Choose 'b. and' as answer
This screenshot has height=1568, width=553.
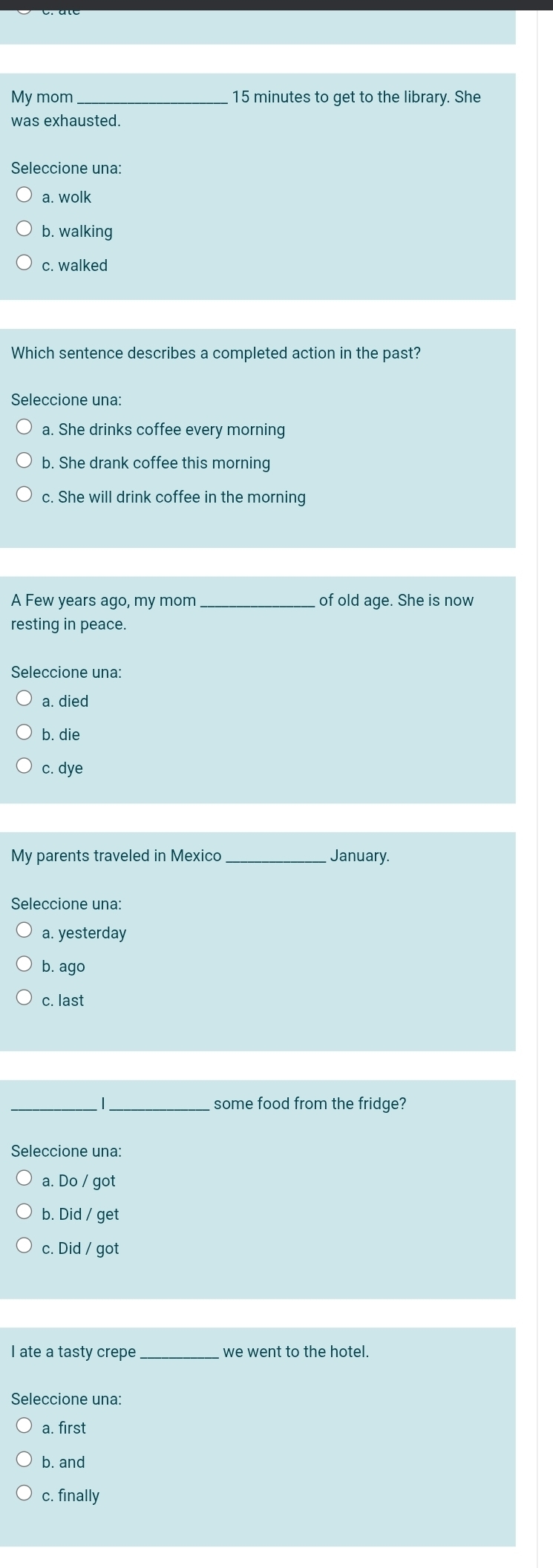24,1461
